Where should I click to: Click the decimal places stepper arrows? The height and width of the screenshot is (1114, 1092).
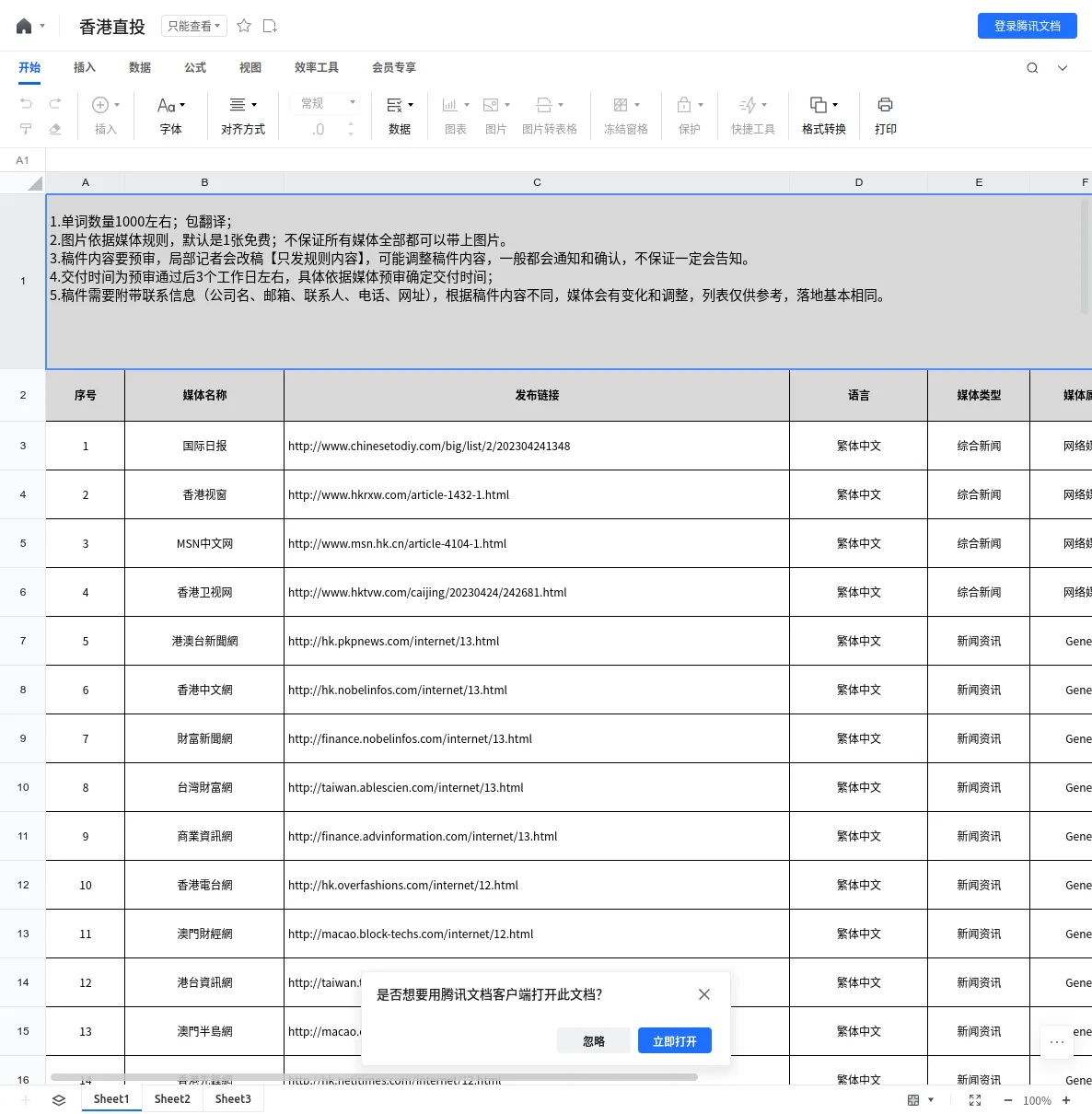351,129
